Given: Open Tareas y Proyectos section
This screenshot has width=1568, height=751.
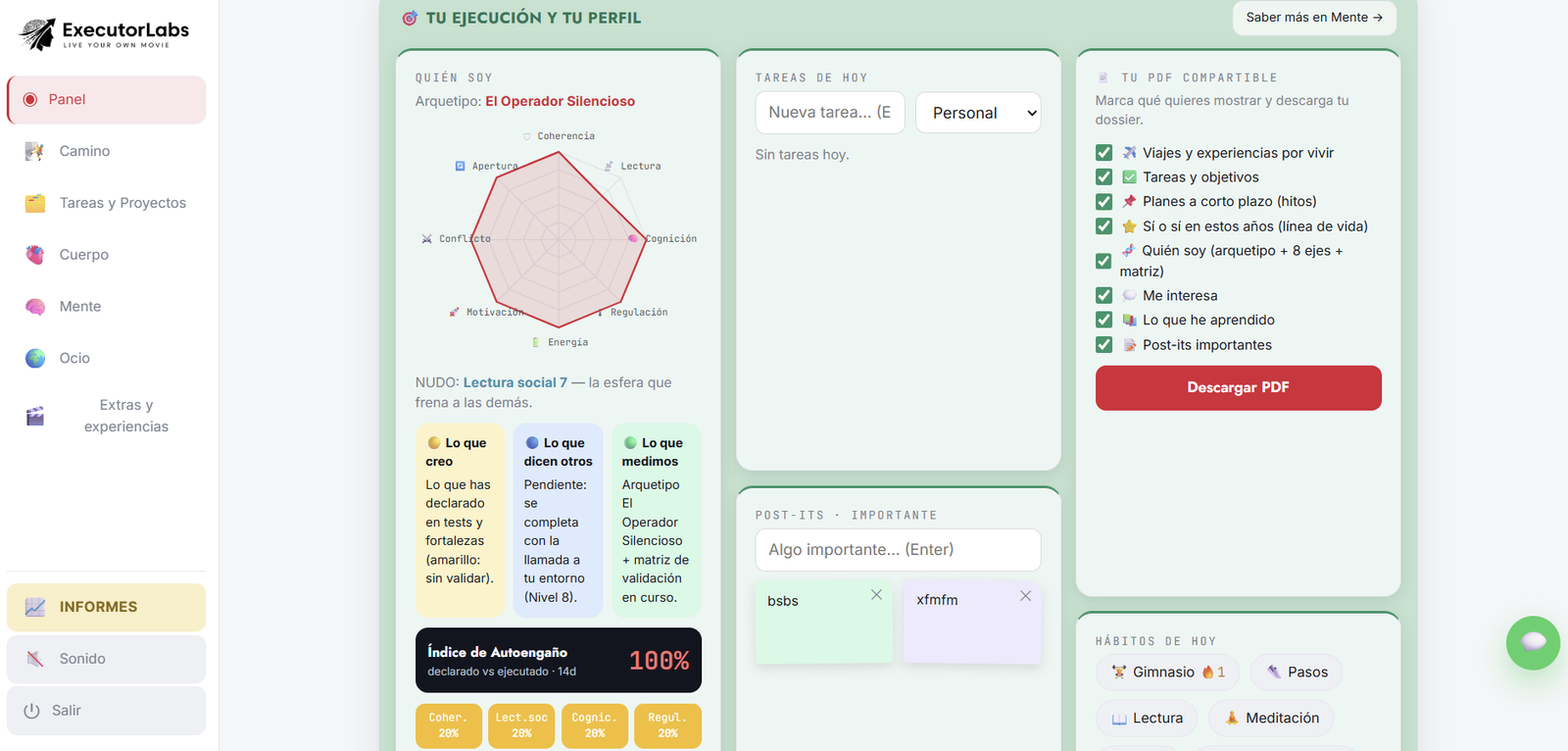Looking at the screenshot, I should [x=107, y=203].
